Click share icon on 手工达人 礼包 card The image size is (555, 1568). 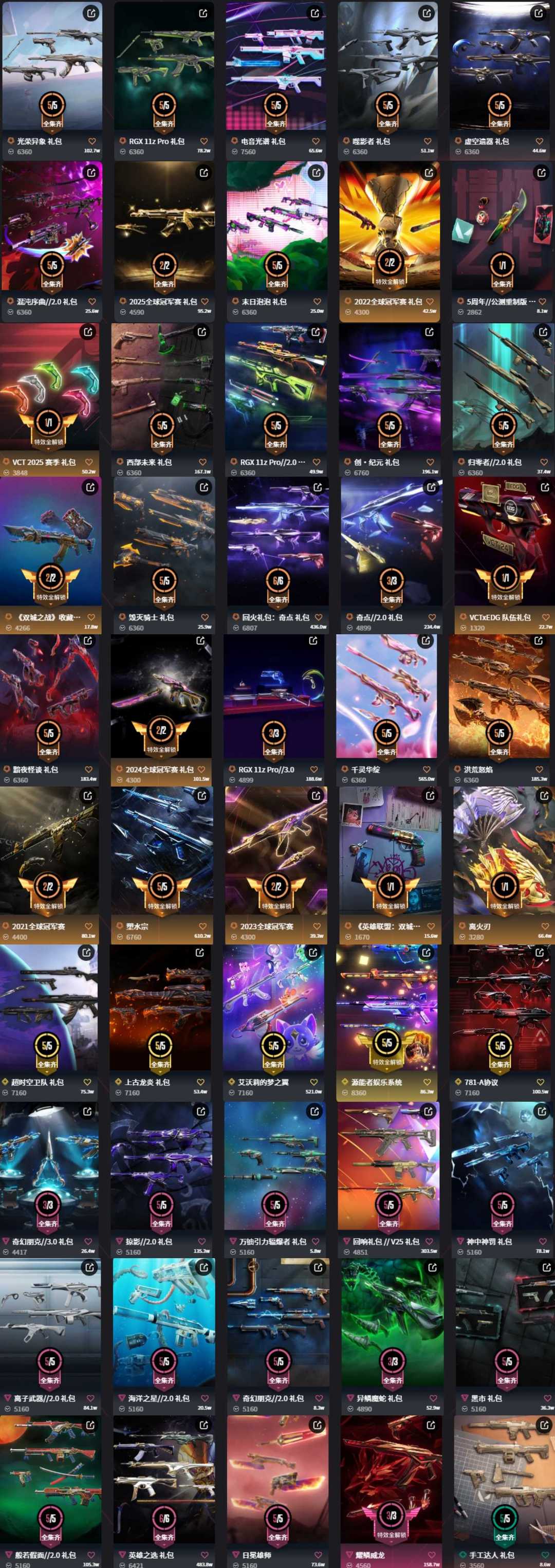(x=544, y=1426)
